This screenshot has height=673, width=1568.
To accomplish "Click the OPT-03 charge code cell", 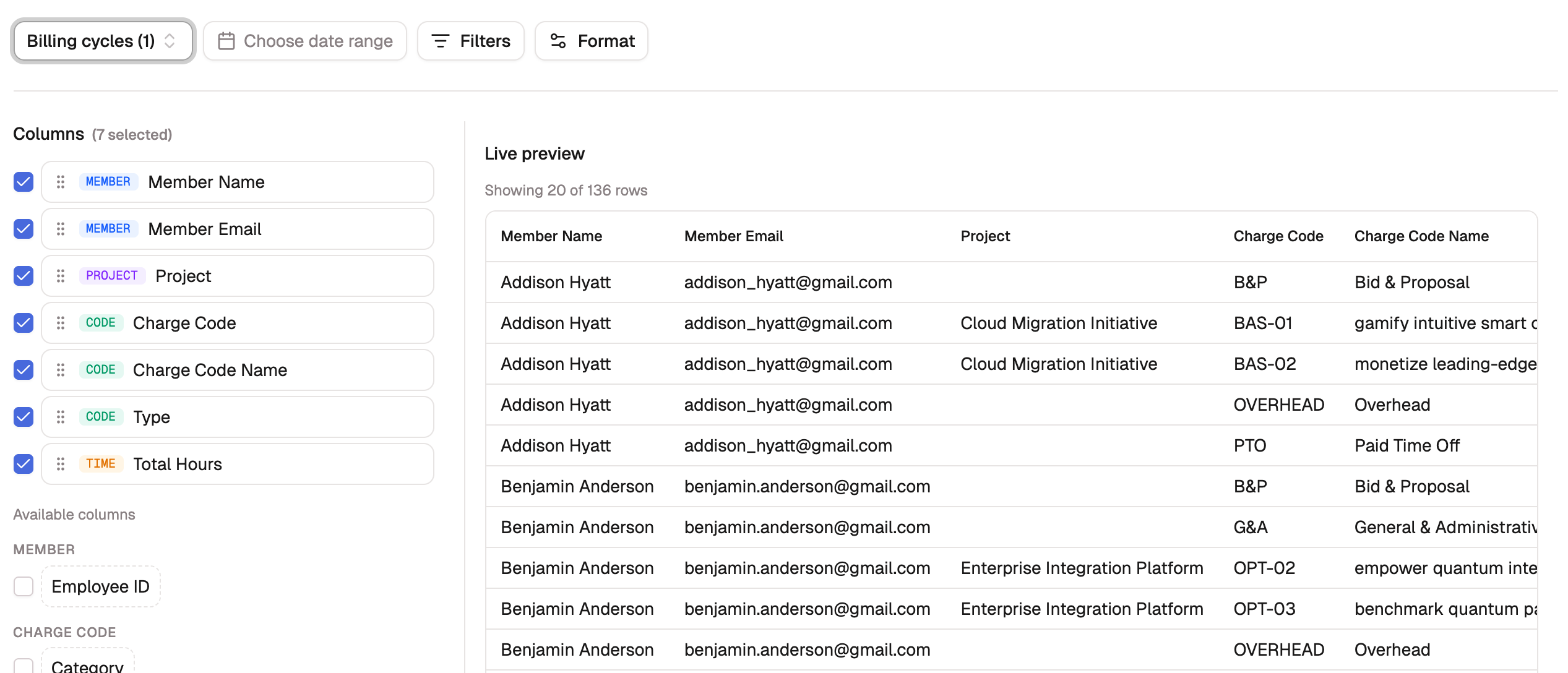I will point(1264,609).
